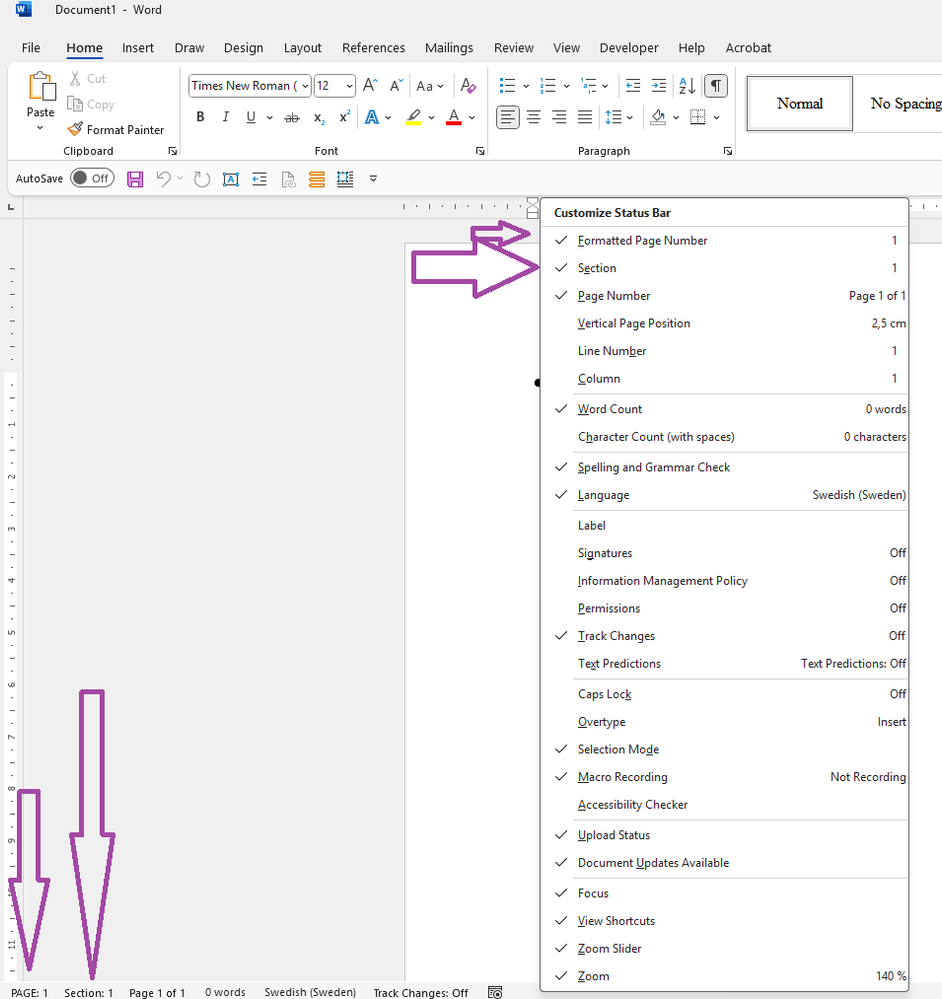Apply Italic formatting from ribbon

tap(225, 118)
